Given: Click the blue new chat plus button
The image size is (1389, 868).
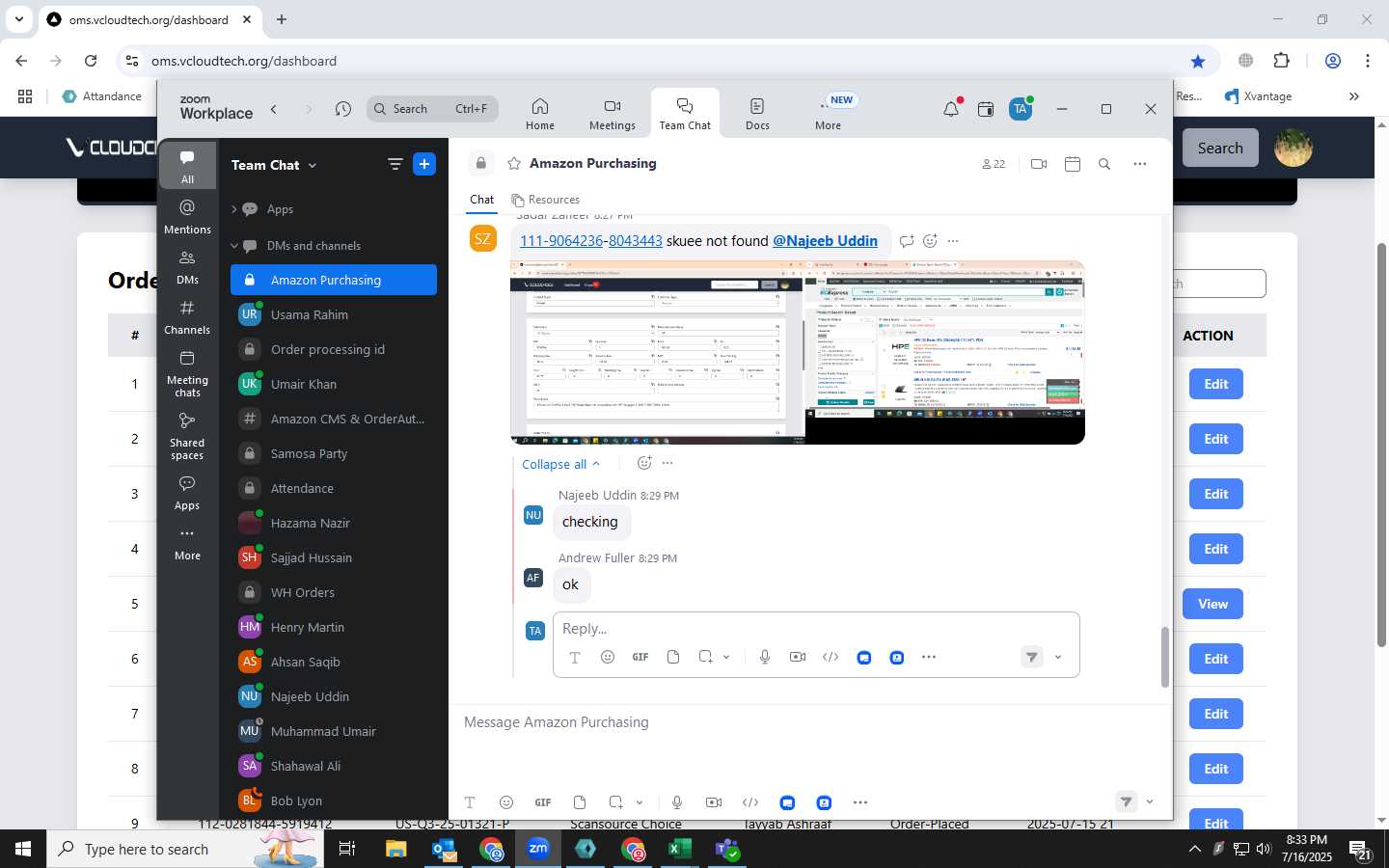Looking at the screenshot, I should 424,165.
